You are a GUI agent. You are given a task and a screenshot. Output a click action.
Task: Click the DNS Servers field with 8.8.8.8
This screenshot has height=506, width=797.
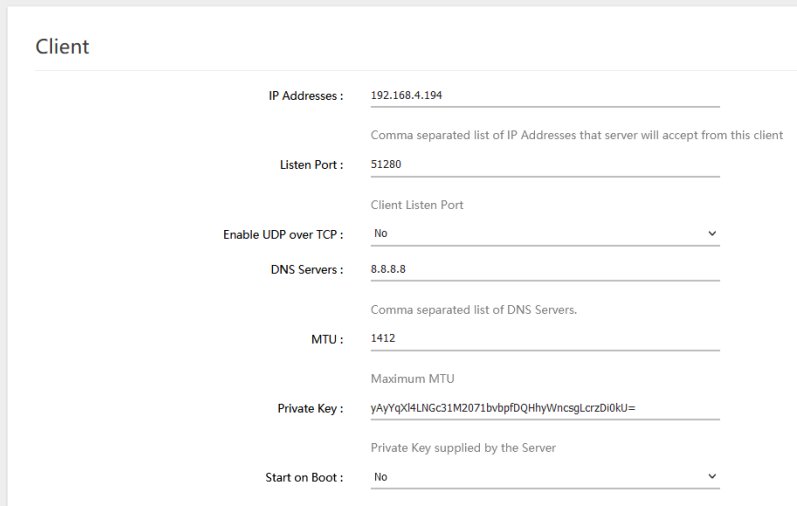(544, 270)
